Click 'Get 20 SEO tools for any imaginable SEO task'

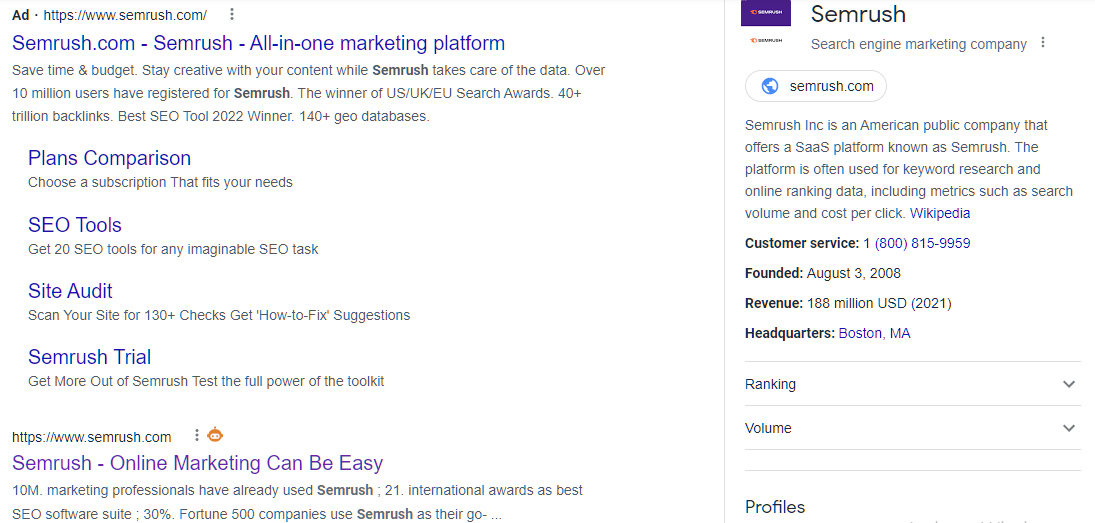[173, 249]
